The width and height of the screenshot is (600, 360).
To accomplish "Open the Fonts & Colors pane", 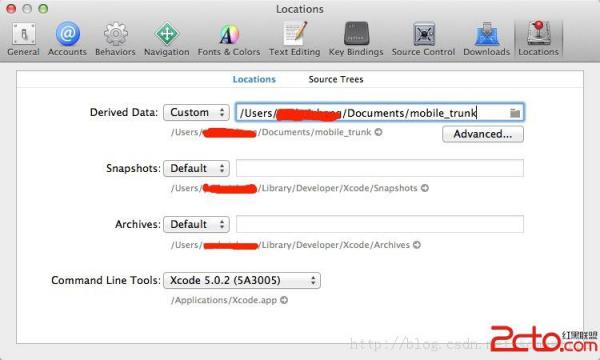I will click(229, 39).
